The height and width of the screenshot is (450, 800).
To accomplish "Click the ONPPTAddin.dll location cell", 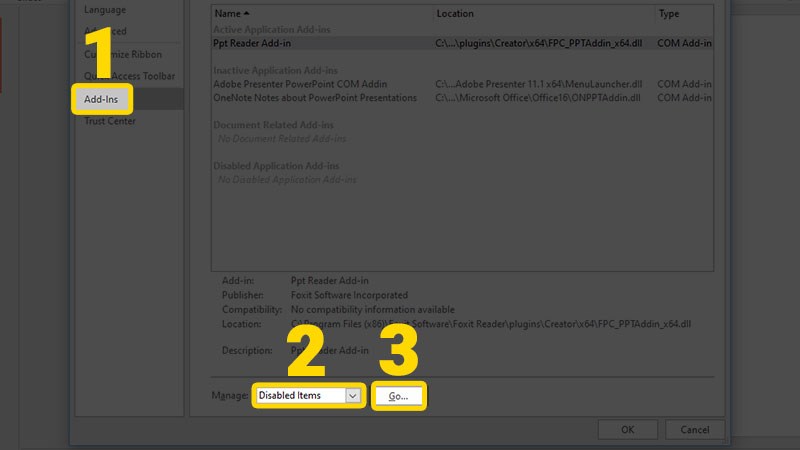I will pos(538,98).
